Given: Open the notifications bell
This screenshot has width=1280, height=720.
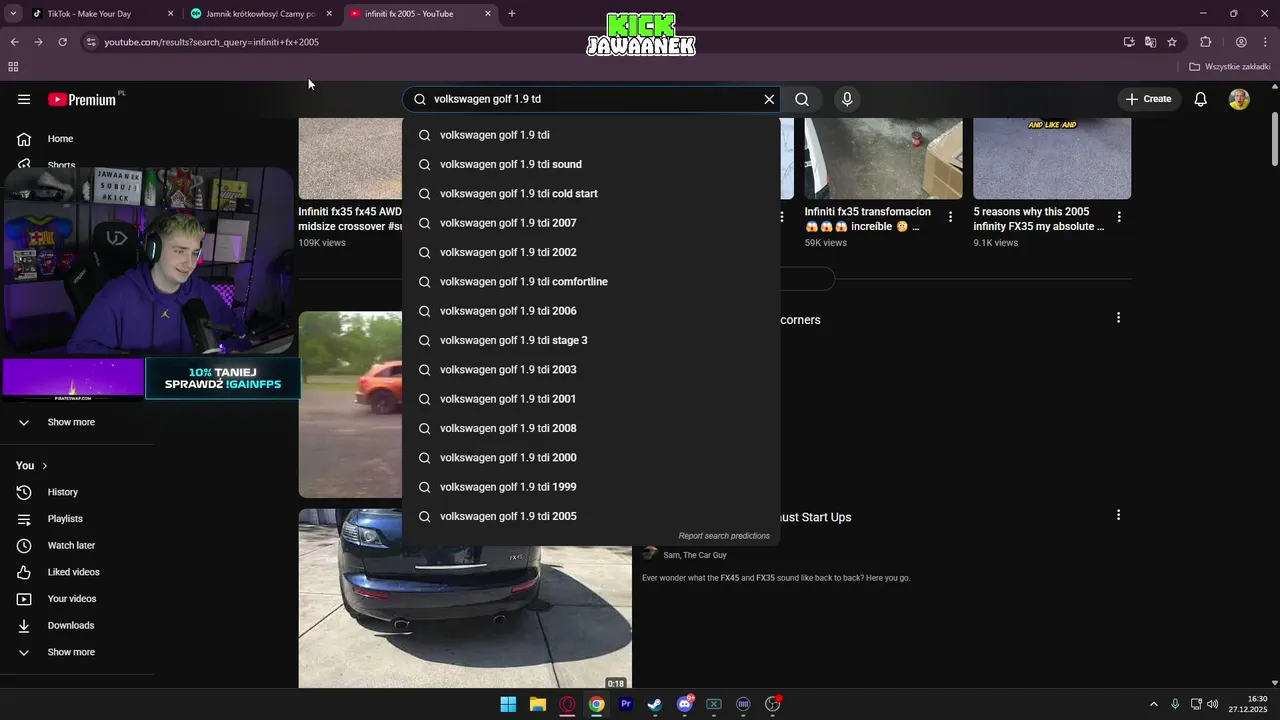Looking at the screenshot, I should coord(1201,99).
